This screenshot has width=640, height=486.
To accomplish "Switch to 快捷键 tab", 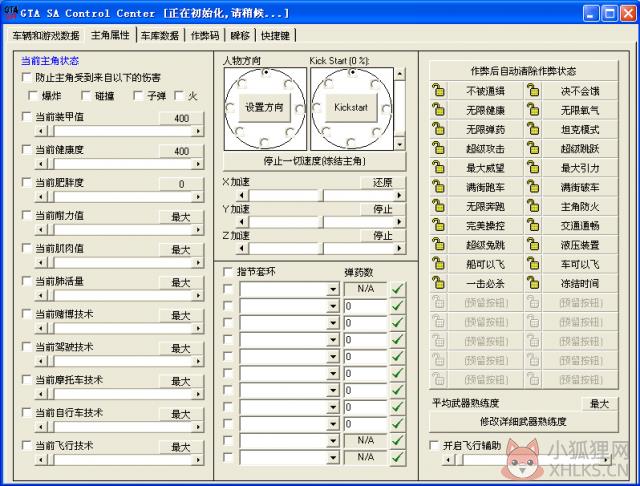I will click(276, 36).
